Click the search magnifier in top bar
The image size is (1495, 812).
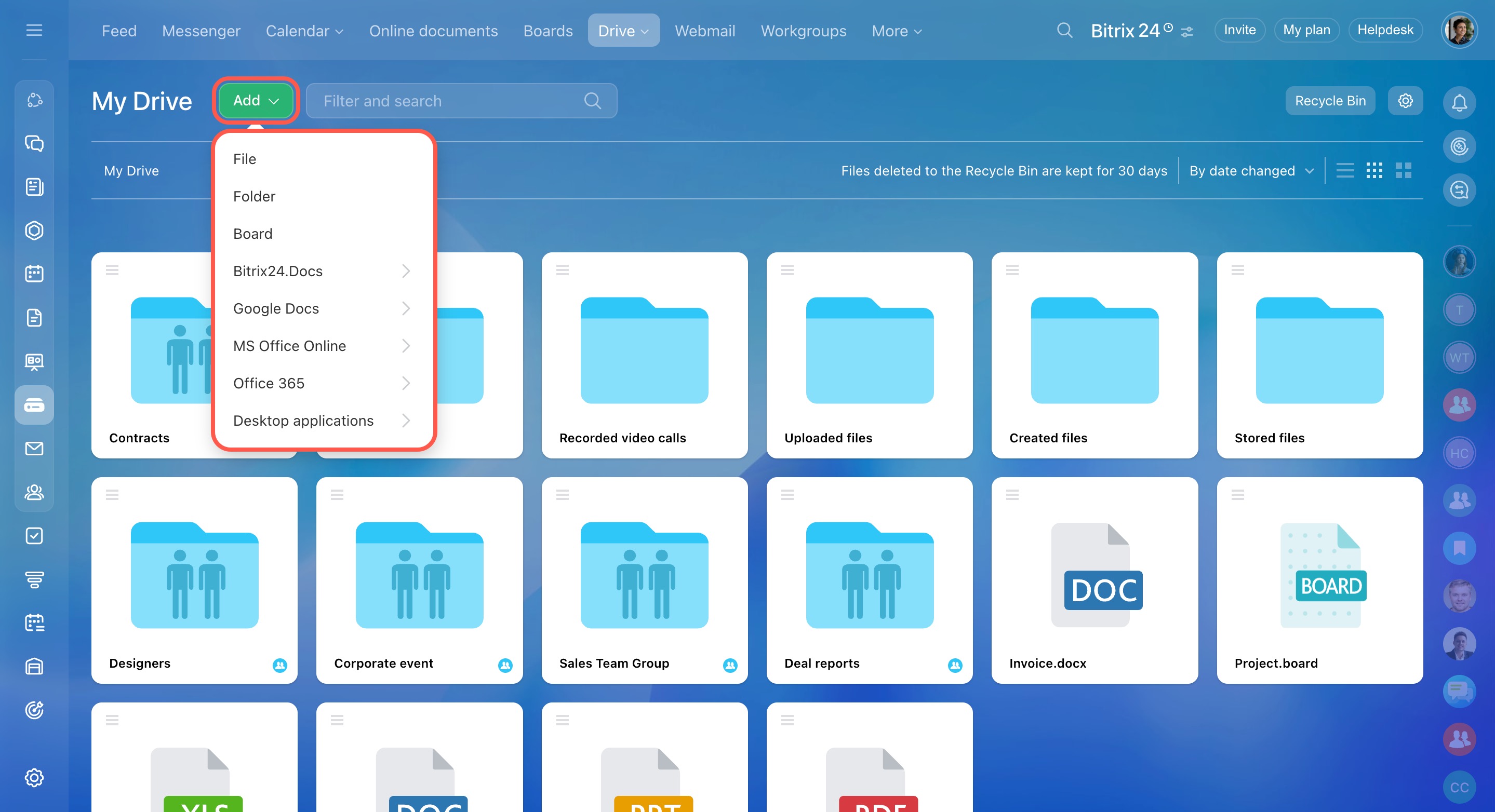click(x=1064, y=30)
